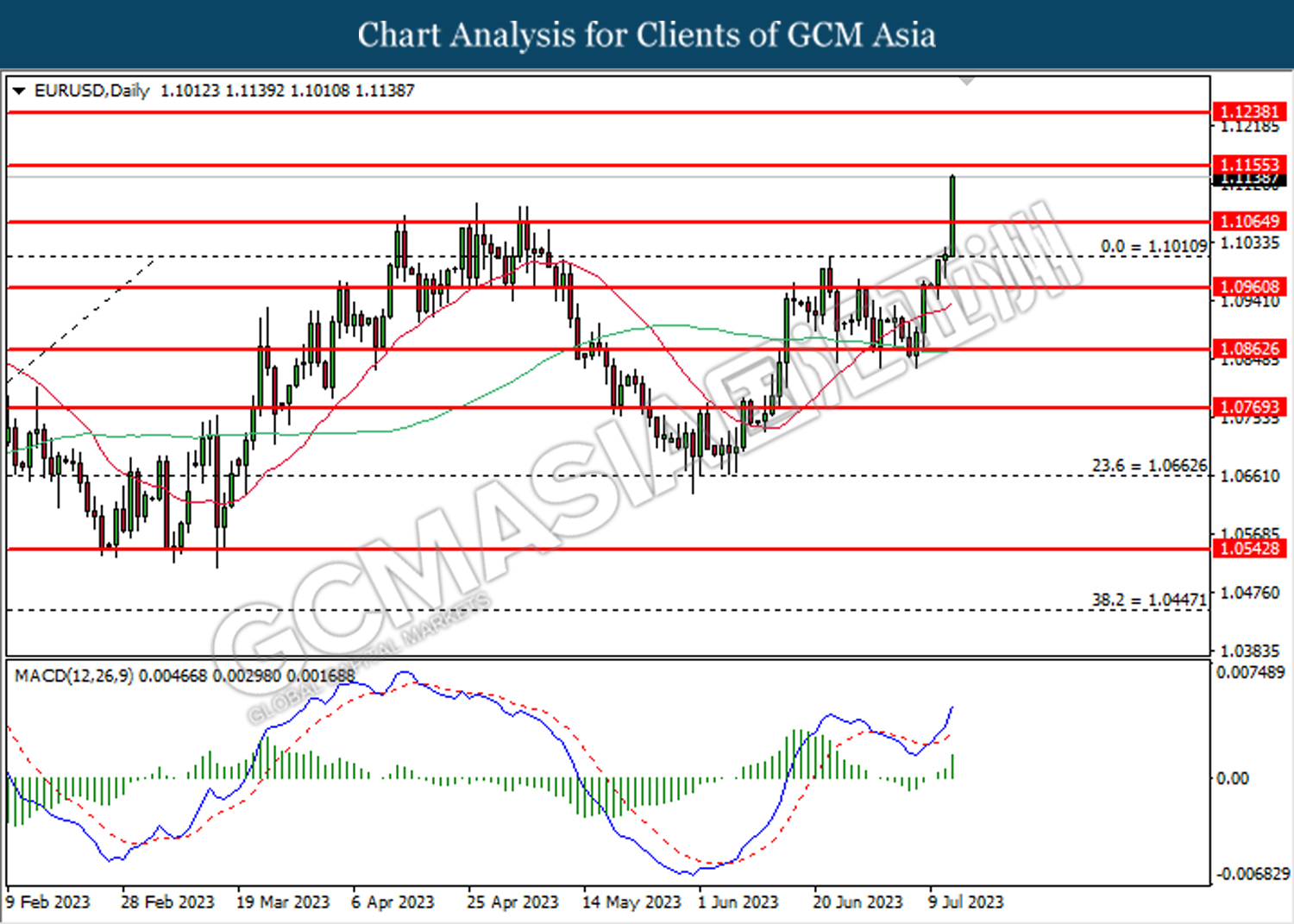Click the latest tall green candlestick
Image resolution: width=1294 pixels, height=924 pixels.
[952, 216]
